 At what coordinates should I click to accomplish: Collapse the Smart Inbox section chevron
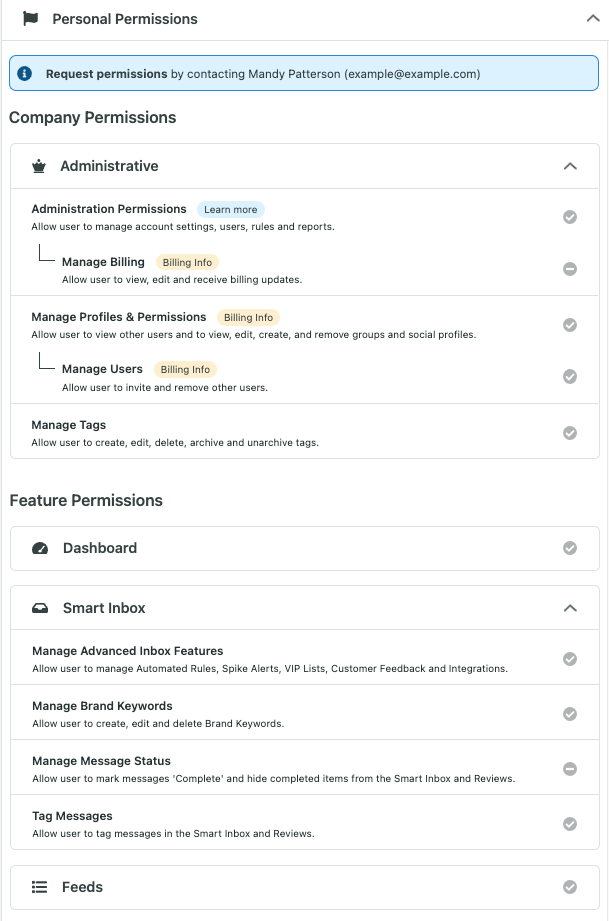point(570,608)
